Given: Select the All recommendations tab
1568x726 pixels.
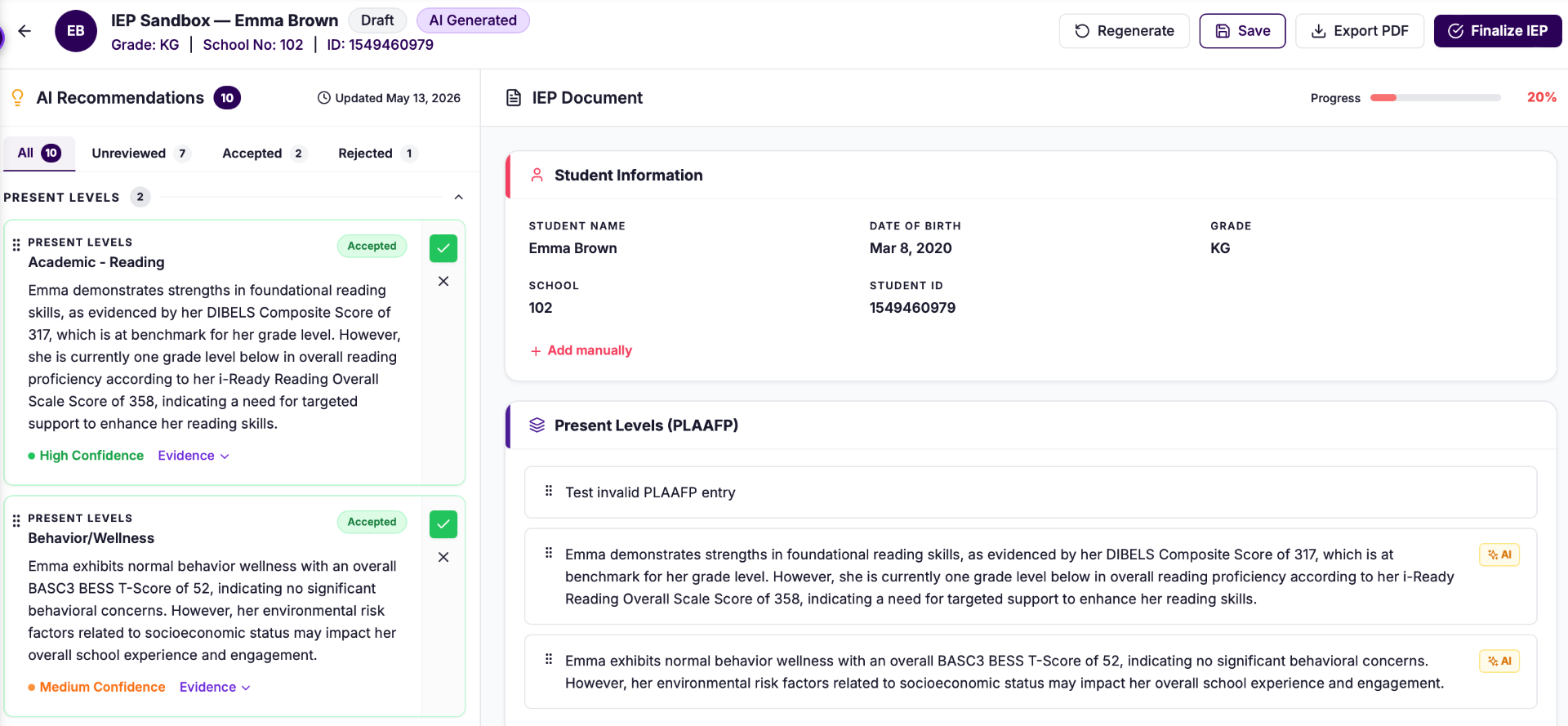Looking at the screenshot, I should 39,153.
